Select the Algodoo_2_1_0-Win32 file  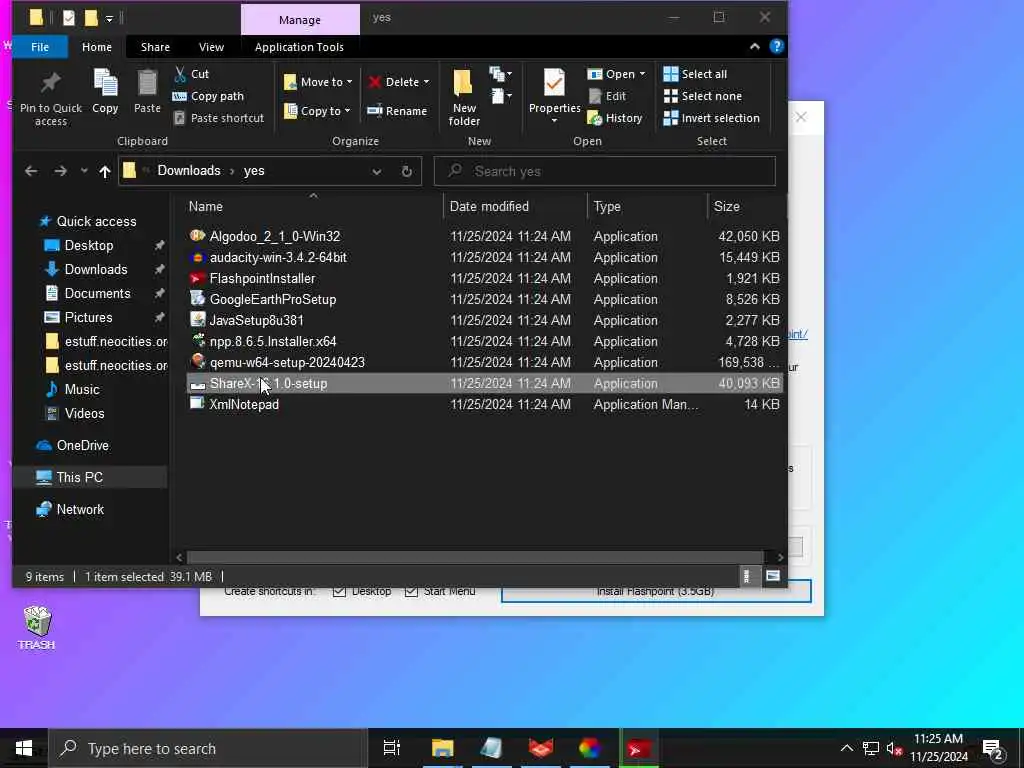pos(484,236)
